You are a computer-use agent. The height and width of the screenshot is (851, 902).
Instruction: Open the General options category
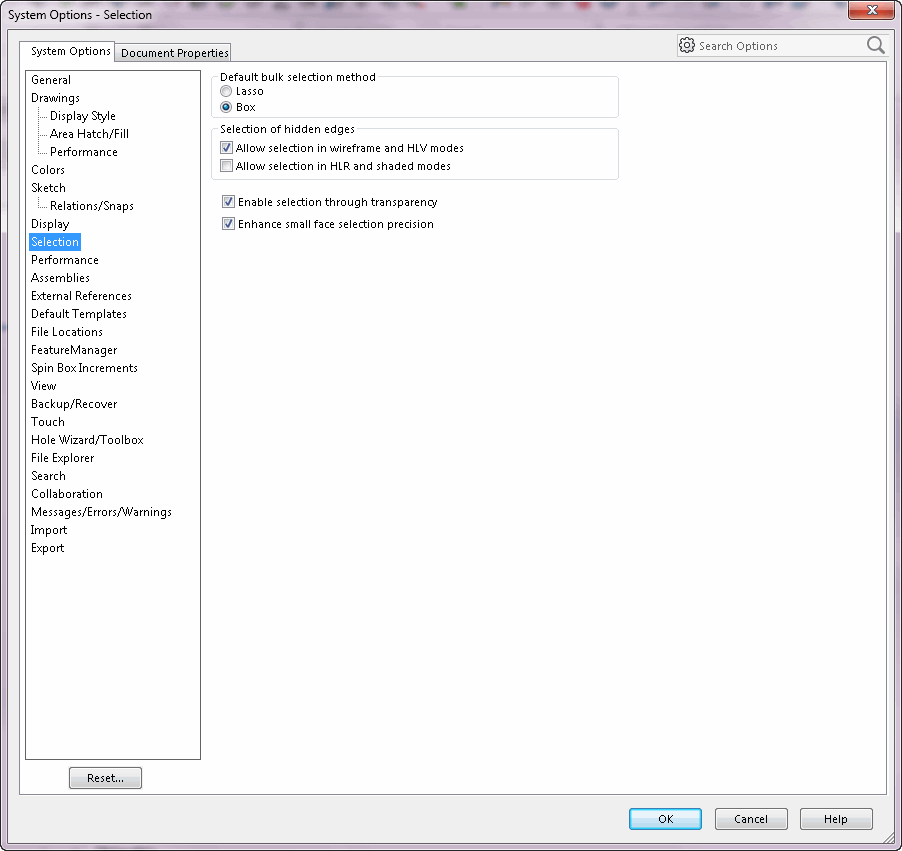point(51,80)
